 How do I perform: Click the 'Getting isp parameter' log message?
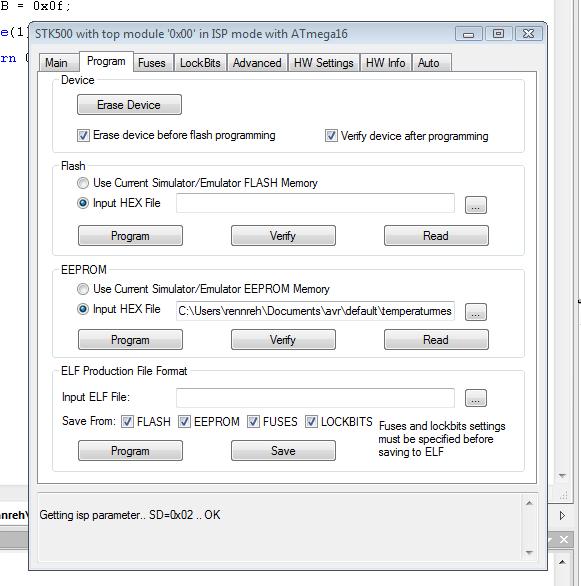point(130,515)
